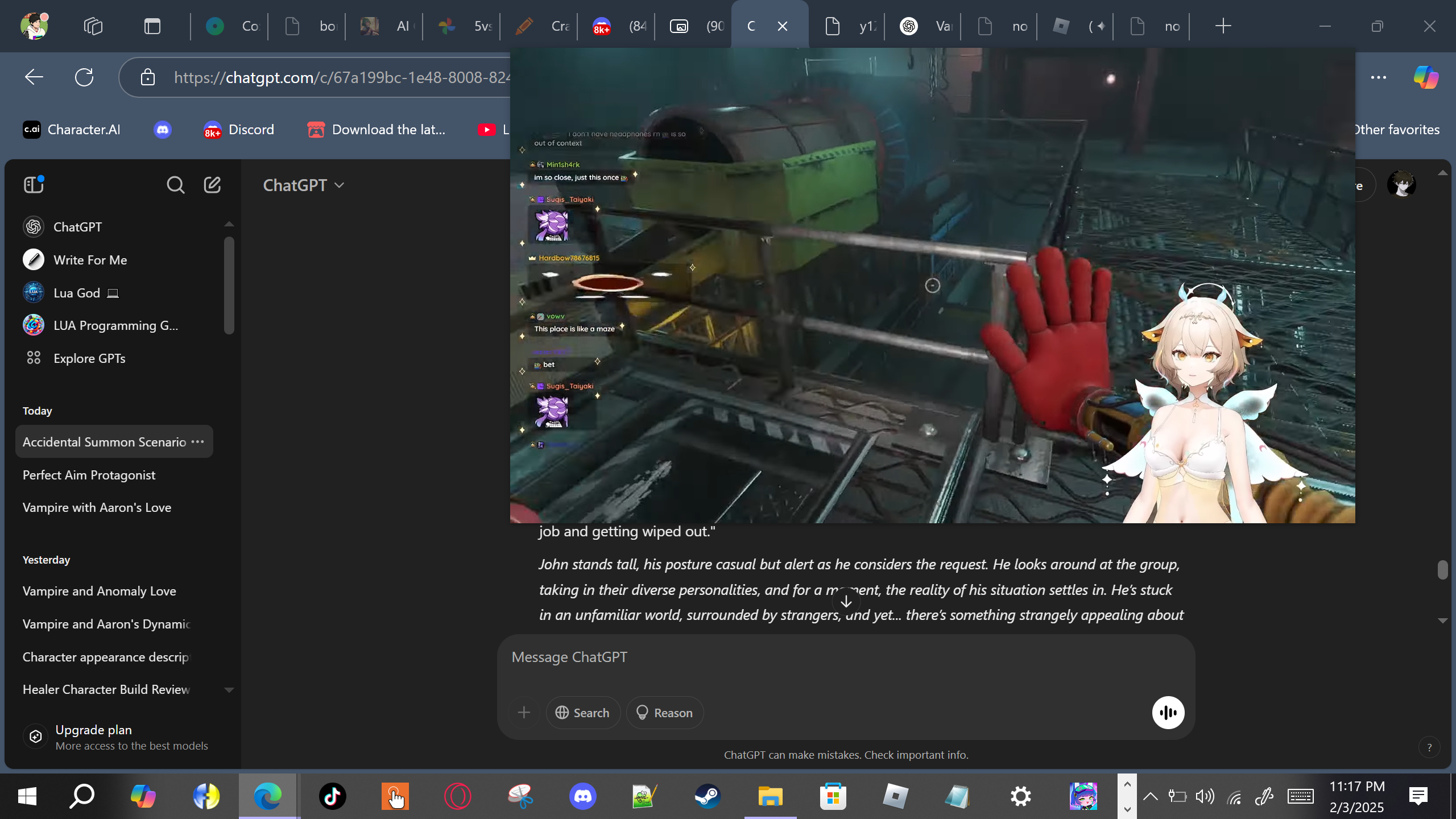Toggle the Reason option
1456x819 pixels.
coord(664,713)
